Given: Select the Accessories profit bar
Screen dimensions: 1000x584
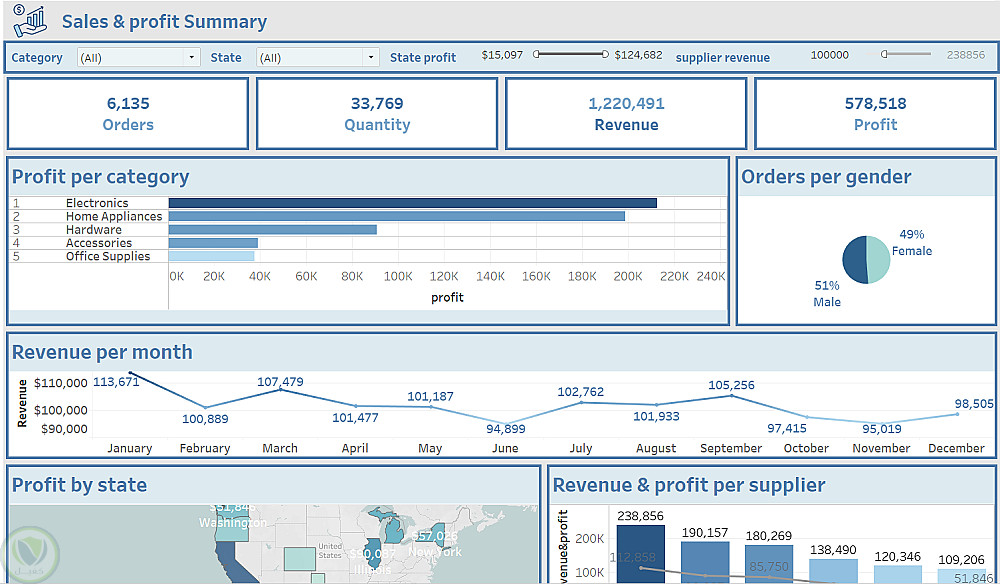Looking at the screenshot, I should pos(213,243).
